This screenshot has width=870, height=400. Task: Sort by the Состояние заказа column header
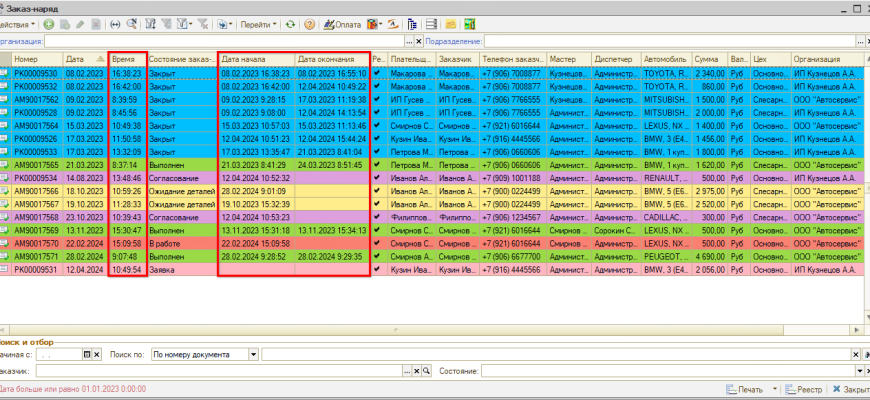[181, 59]
